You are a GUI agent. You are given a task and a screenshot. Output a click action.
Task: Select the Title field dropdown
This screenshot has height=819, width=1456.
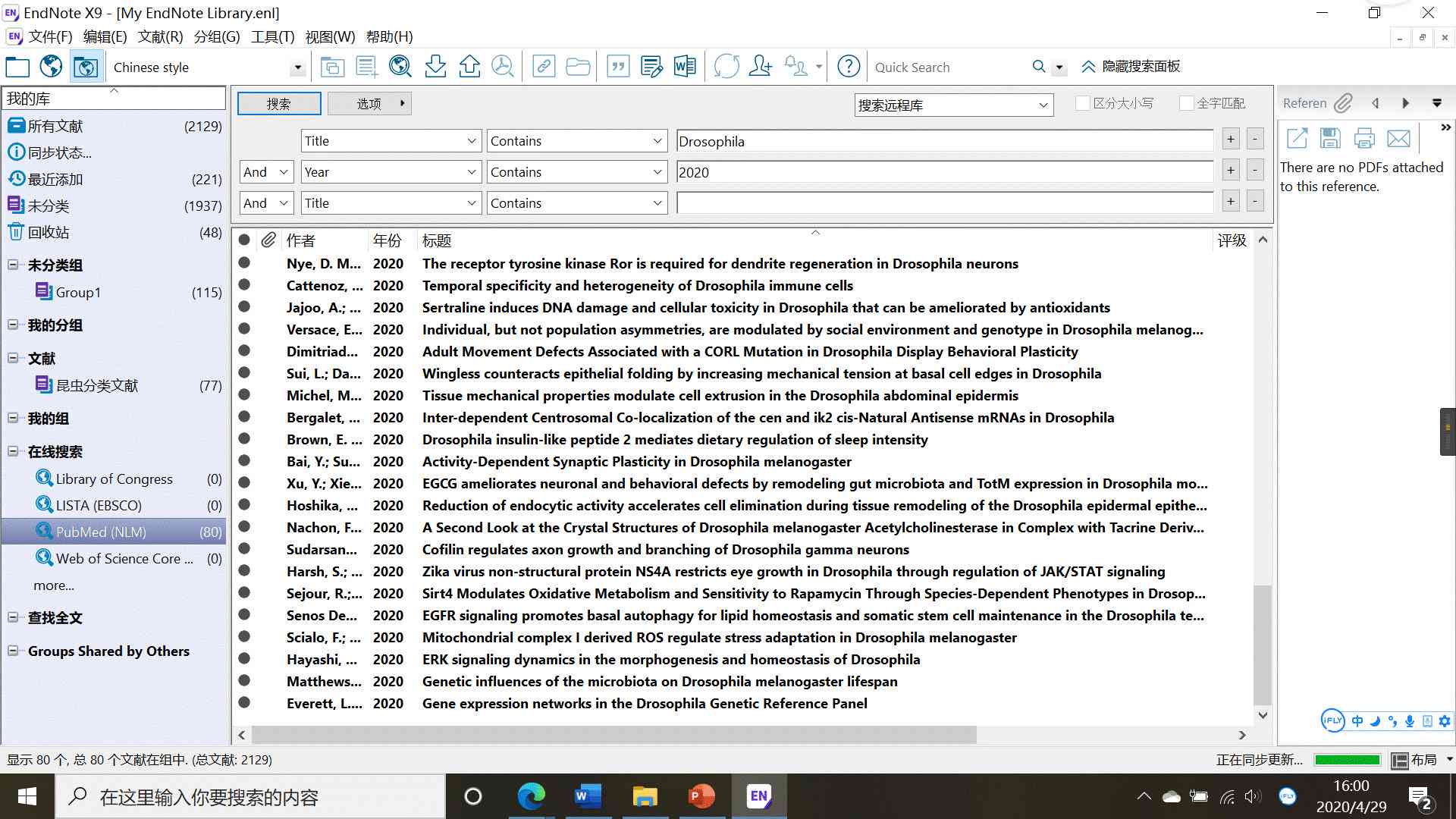point(390,140)
